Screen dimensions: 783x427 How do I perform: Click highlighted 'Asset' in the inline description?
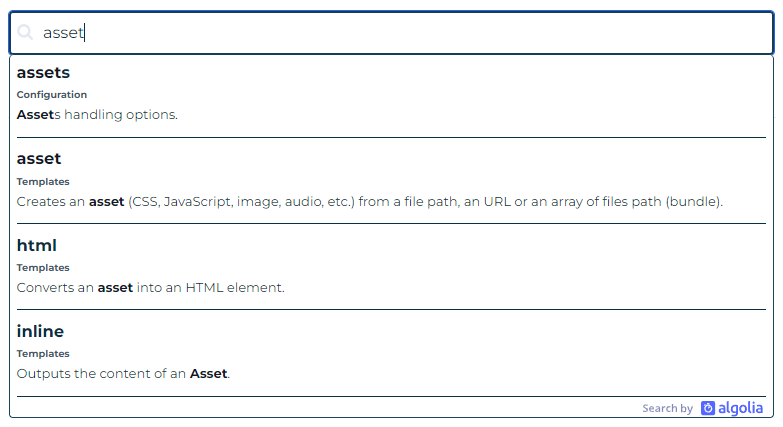pos(209,374)
